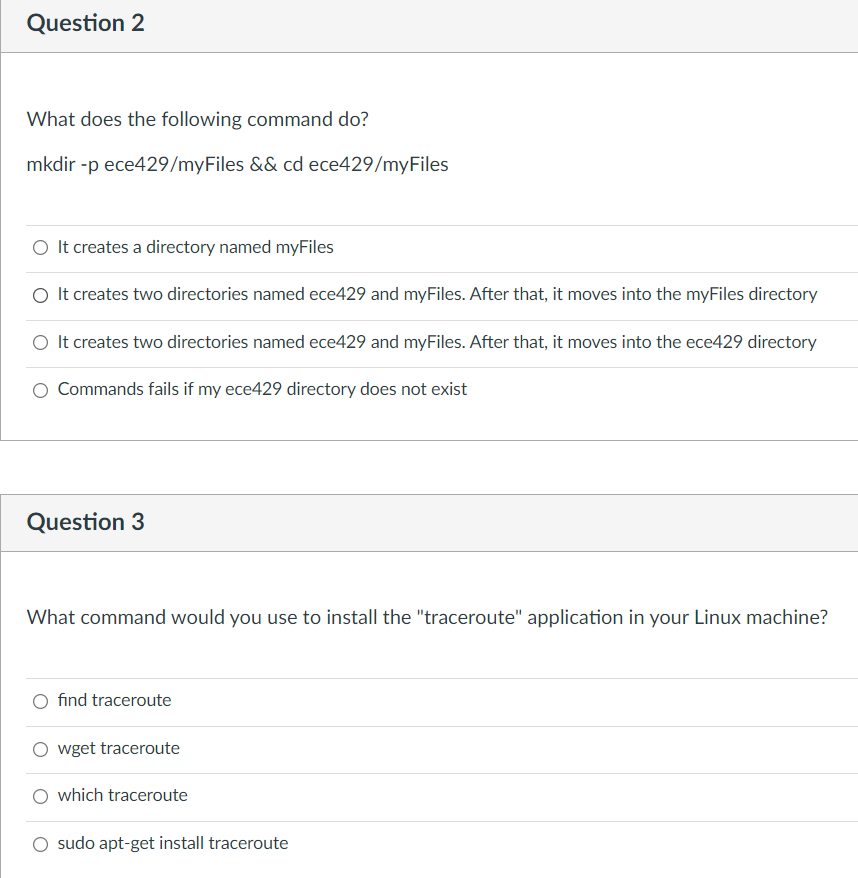Select the radio button for "It creates a directory named myFiles"
This screenshot has height=878, width=858.
40,247
